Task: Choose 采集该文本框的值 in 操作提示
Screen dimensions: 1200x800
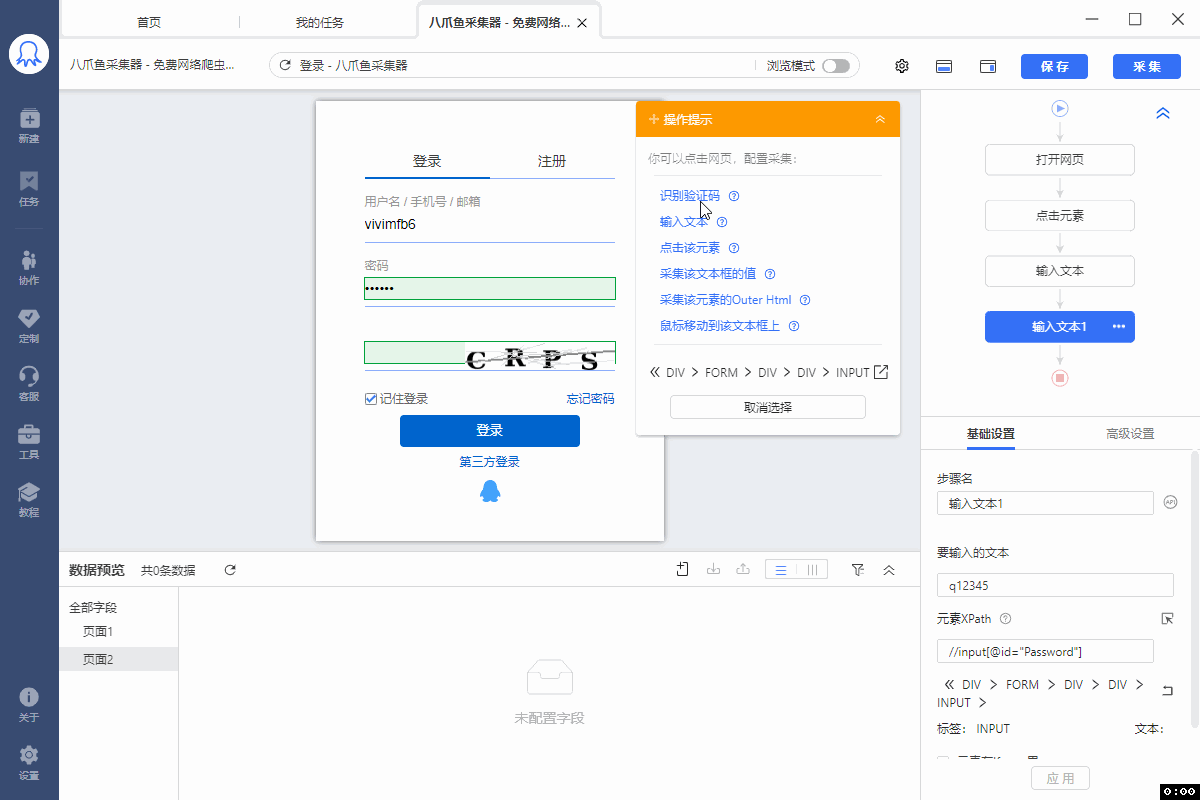Action: 708,274
